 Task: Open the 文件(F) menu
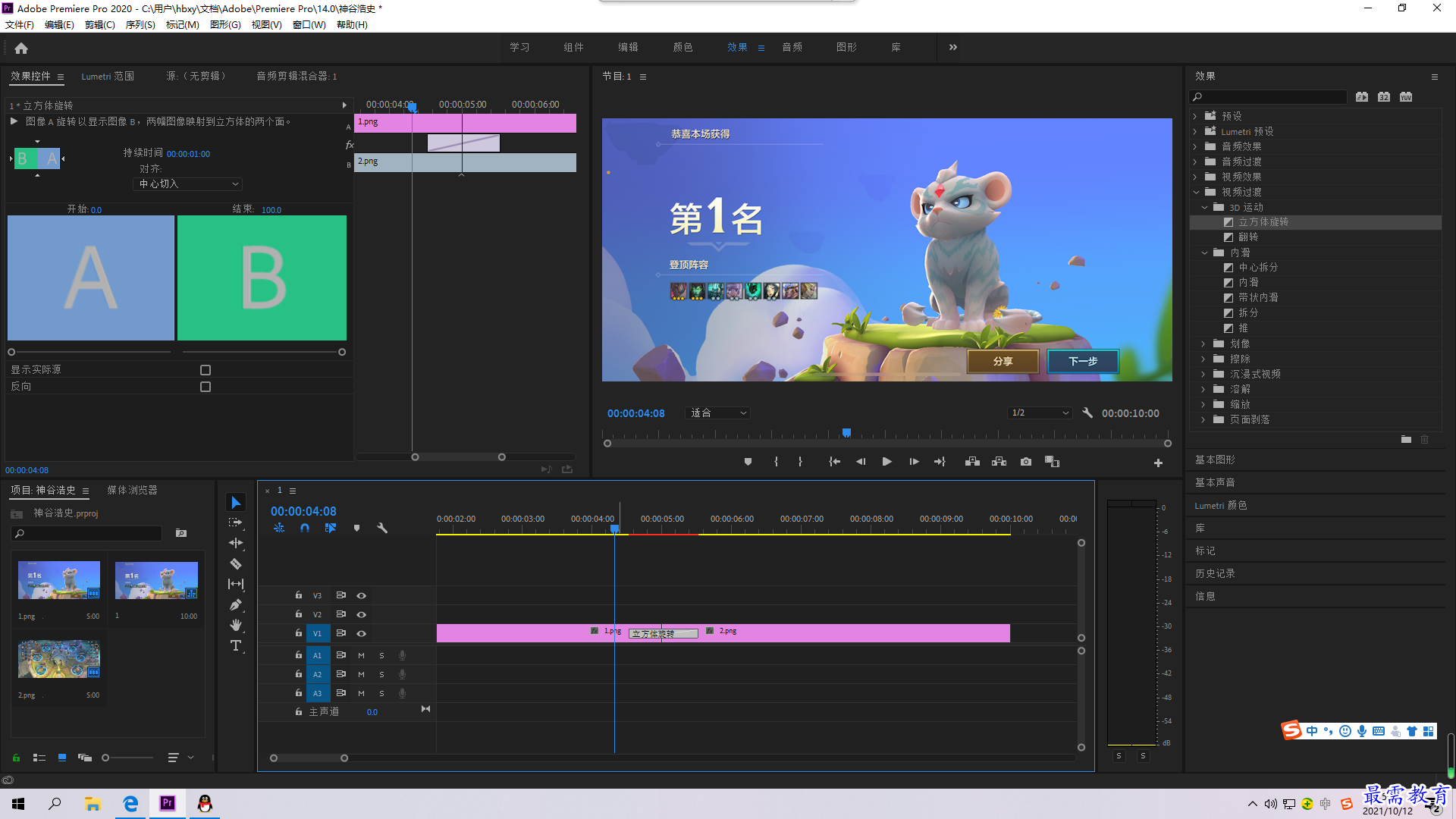click(20, 25)
